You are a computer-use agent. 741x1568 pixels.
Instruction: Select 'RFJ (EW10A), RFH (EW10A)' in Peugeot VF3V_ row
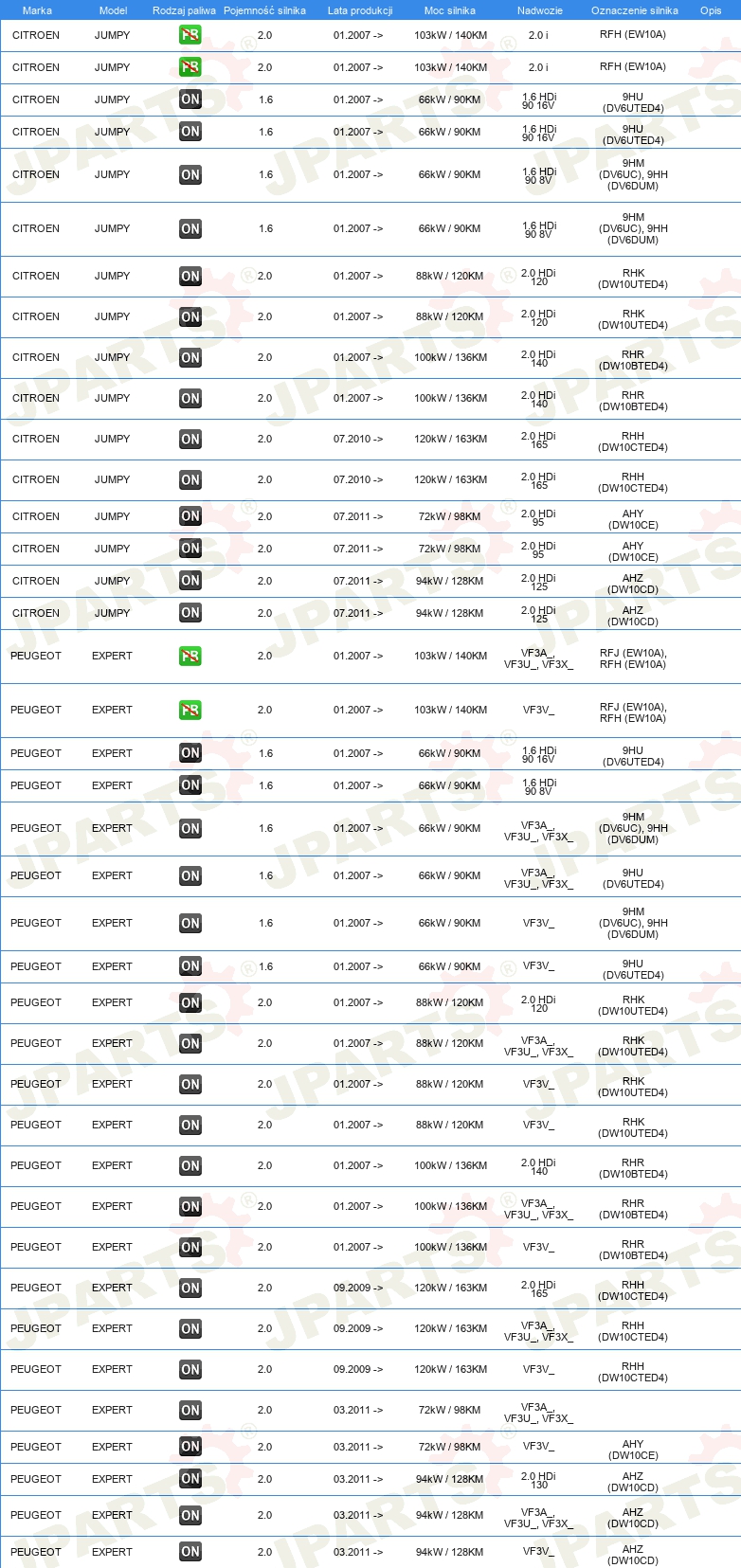(633, 712)
